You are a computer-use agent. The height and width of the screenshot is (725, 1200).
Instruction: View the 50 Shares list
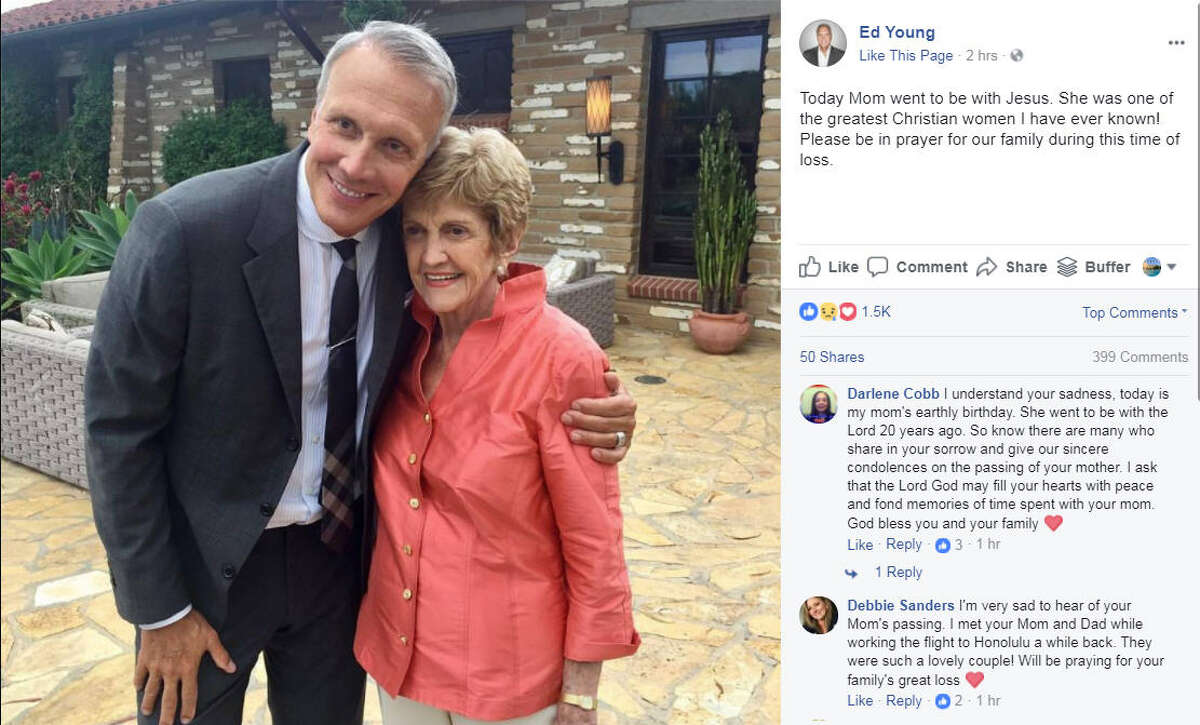coord(833,356)
